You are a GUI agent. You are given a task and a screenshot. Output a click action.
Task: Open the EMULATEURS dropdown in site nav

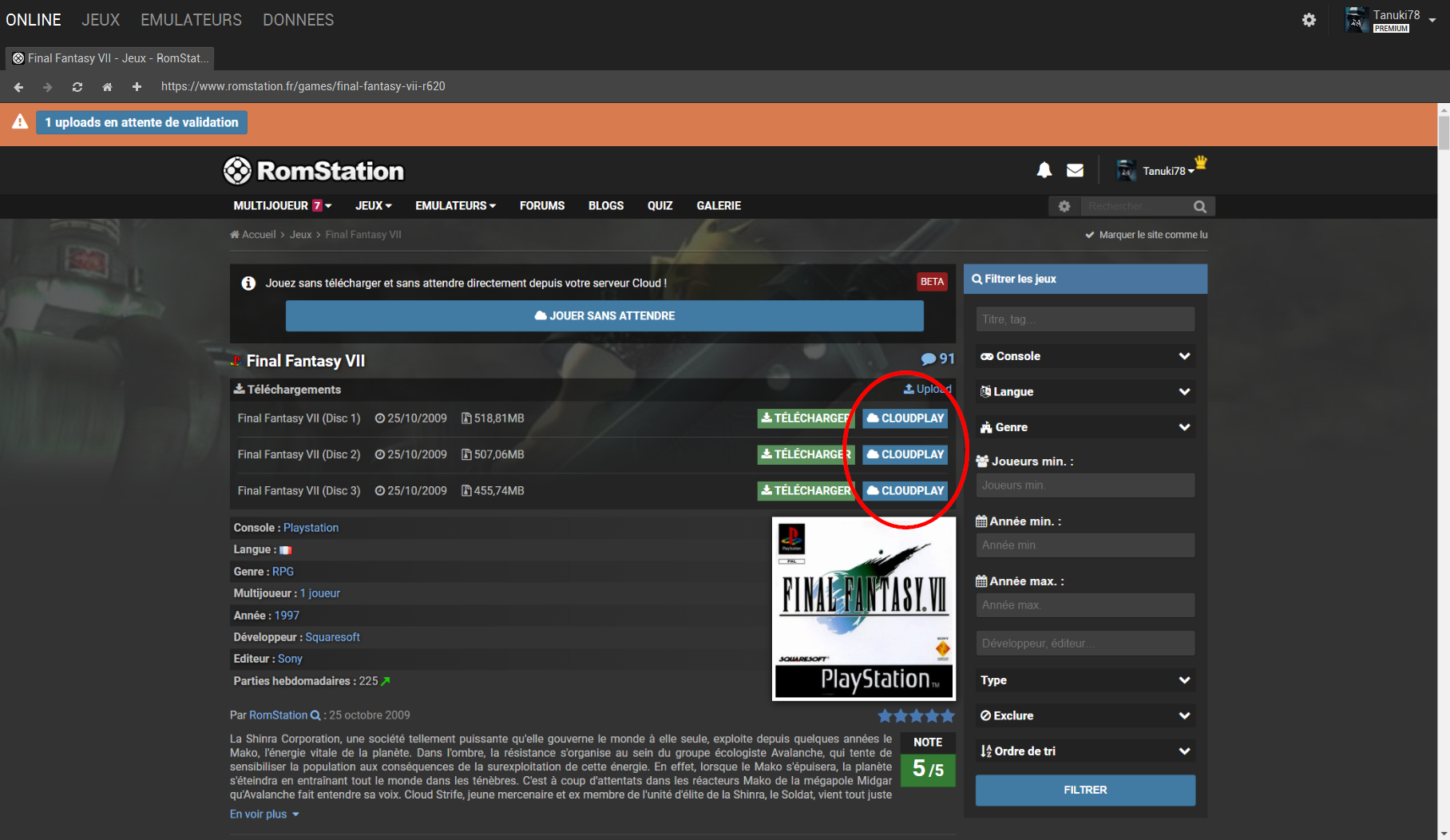coord(455,206)
